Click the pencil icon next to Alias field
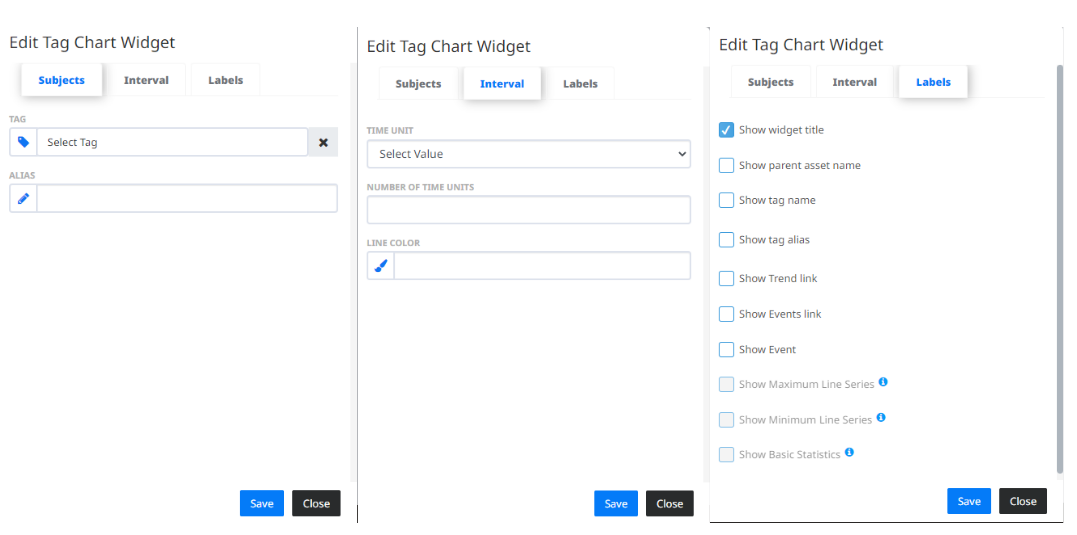Viewport: 1077px width, 535px height. click(23, 198)
